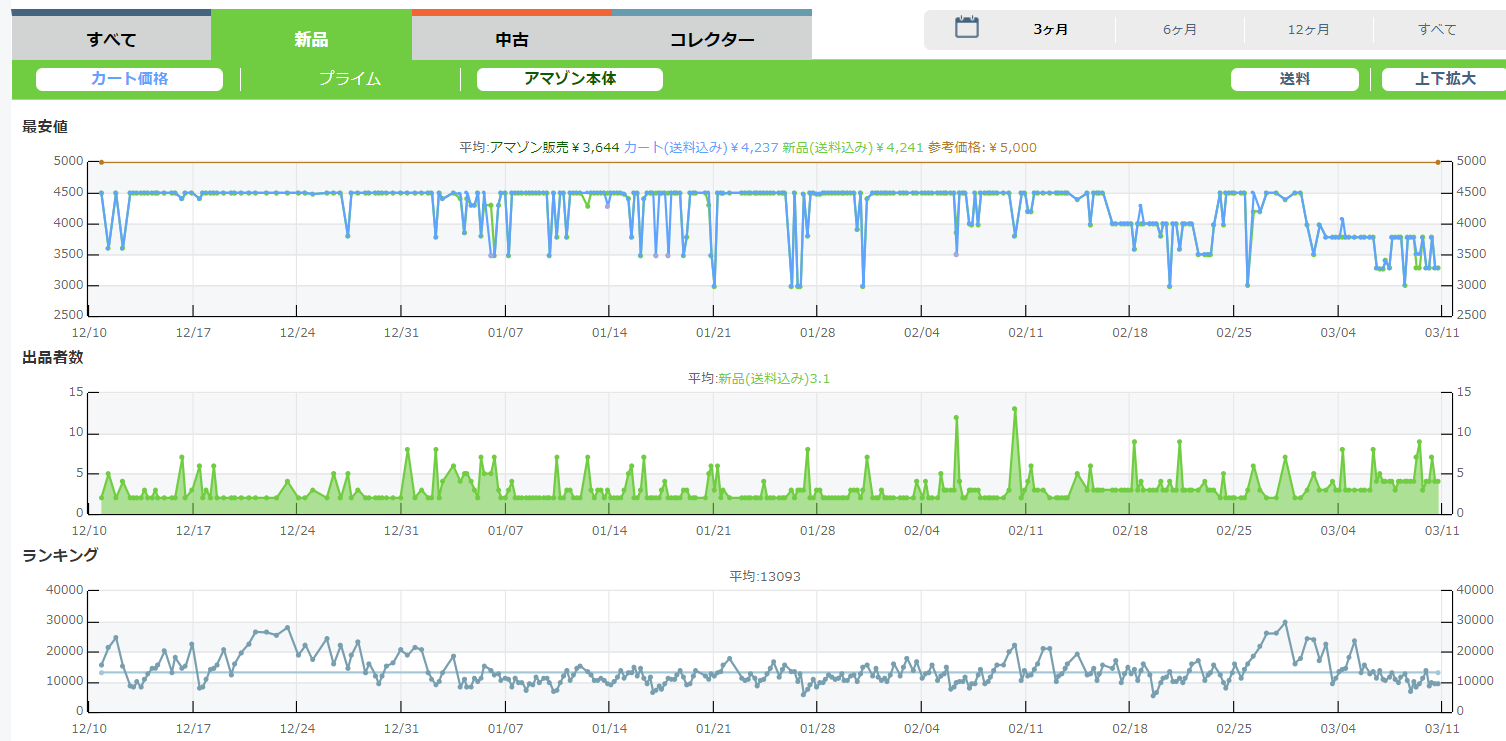Click the ranking 平均:13093 label
Image resolution: width=1506 pixels, height=741 pixels.
pos(764,576)
